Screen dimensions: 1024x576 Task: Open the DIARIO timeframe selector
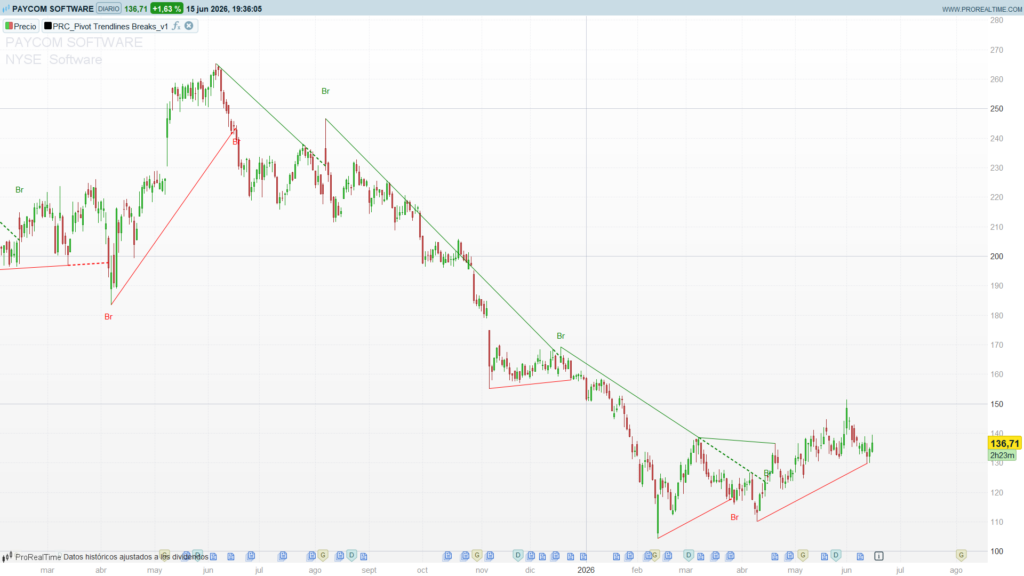tap(108, 9)
